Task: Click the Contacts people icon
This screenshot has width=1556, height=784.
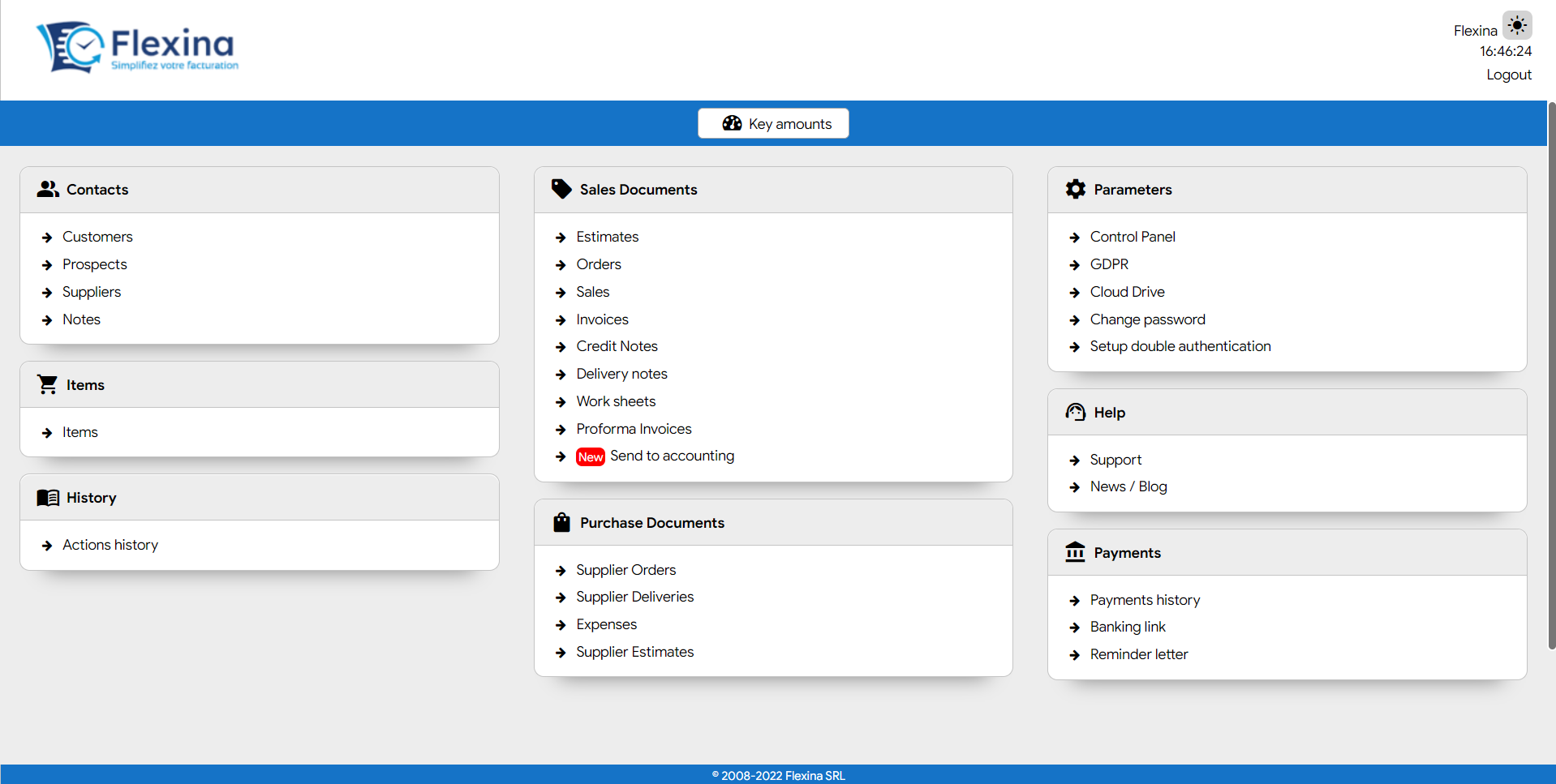Action: [48, 189]
